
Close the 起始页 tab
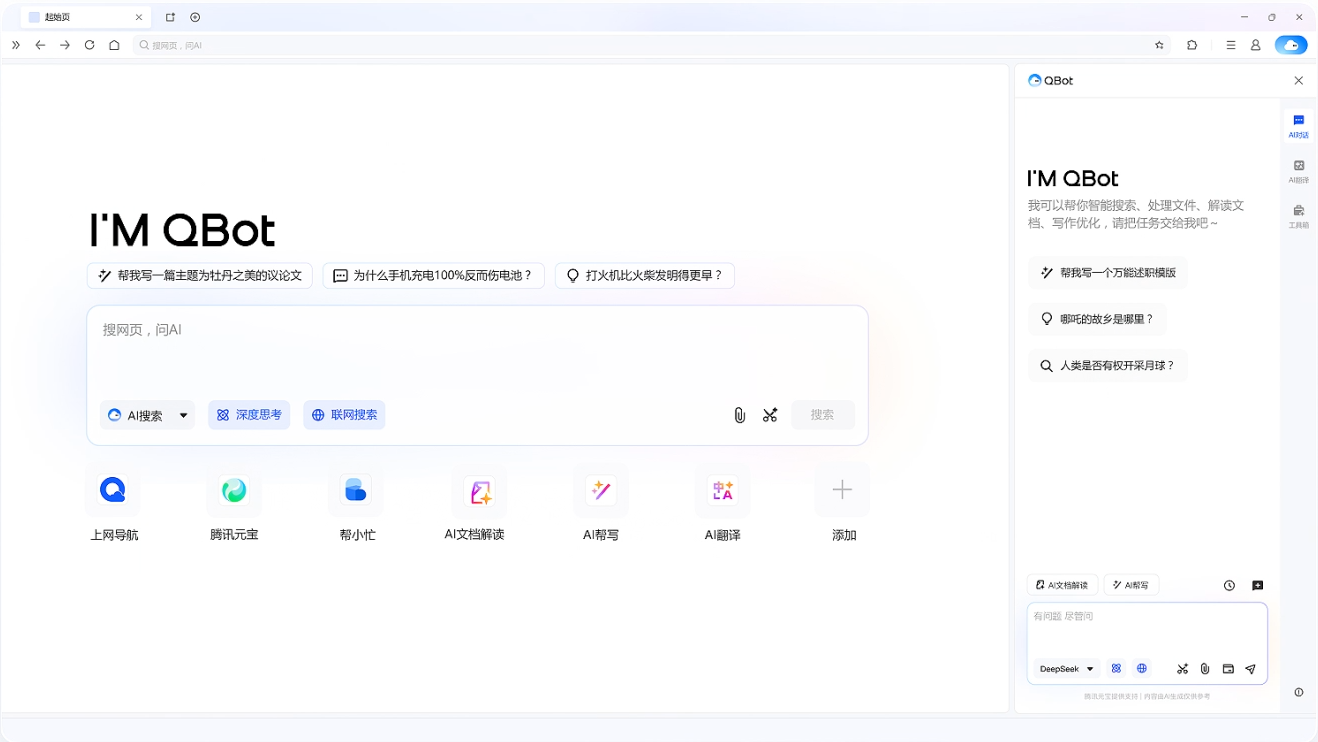(x=139, y=17)
